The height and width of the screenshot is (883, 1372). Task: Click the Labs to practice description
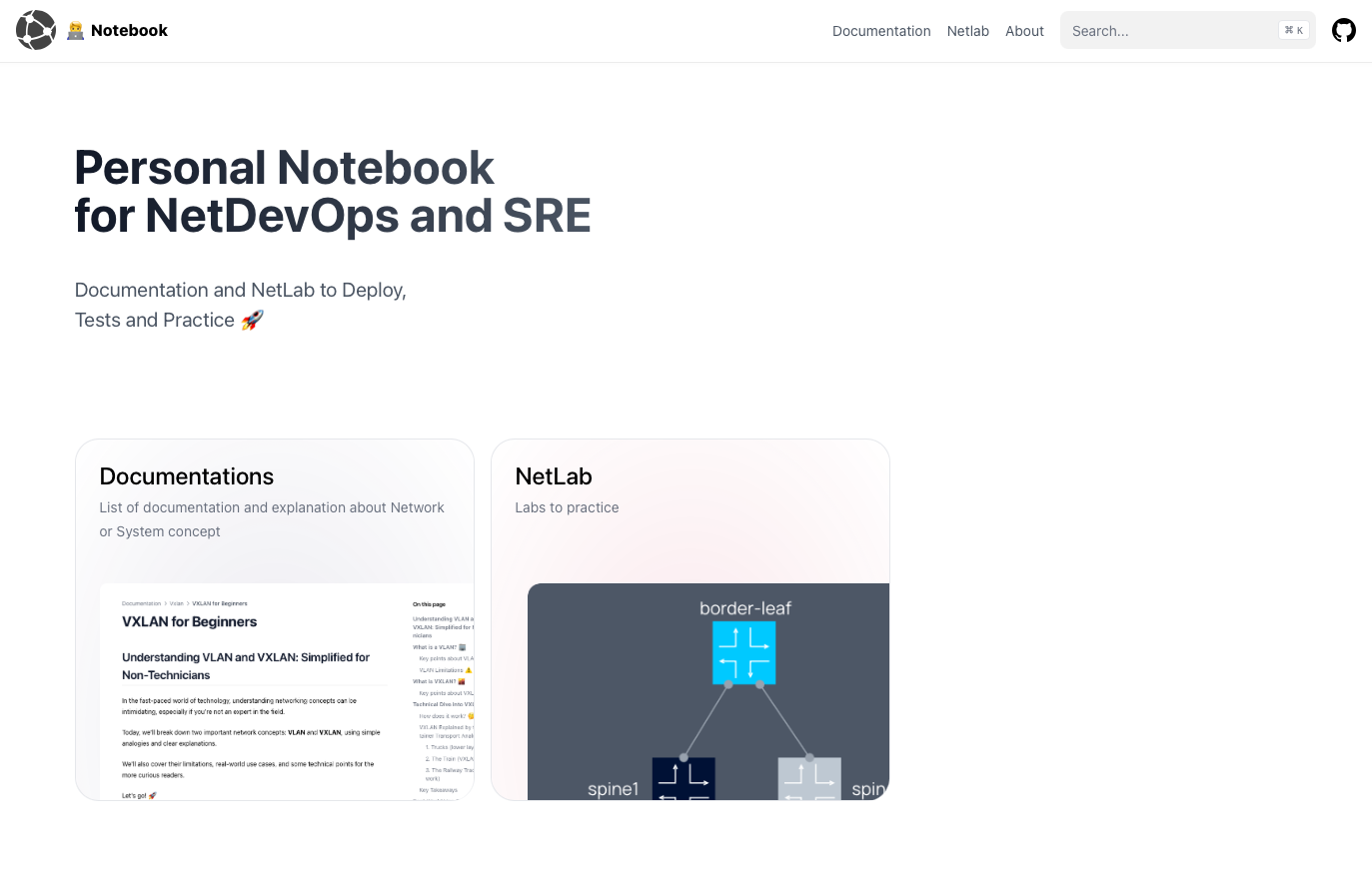pos(567,507)
